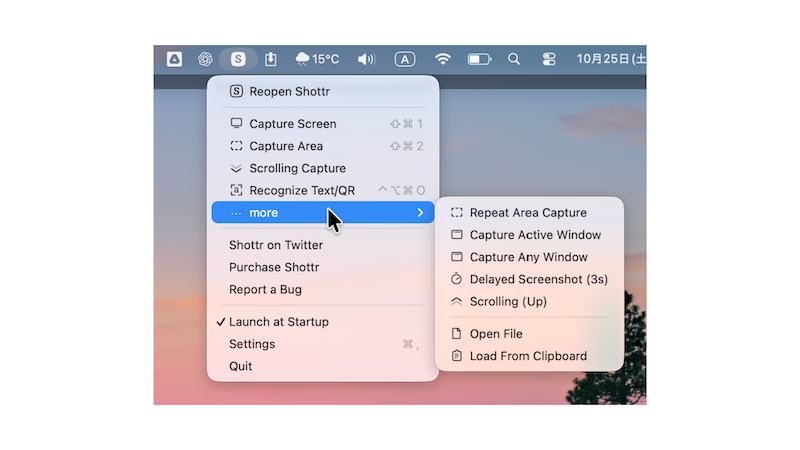The image size is (800, 450).
Task: Switch the keyboard input source indicator
Action: 405,59
